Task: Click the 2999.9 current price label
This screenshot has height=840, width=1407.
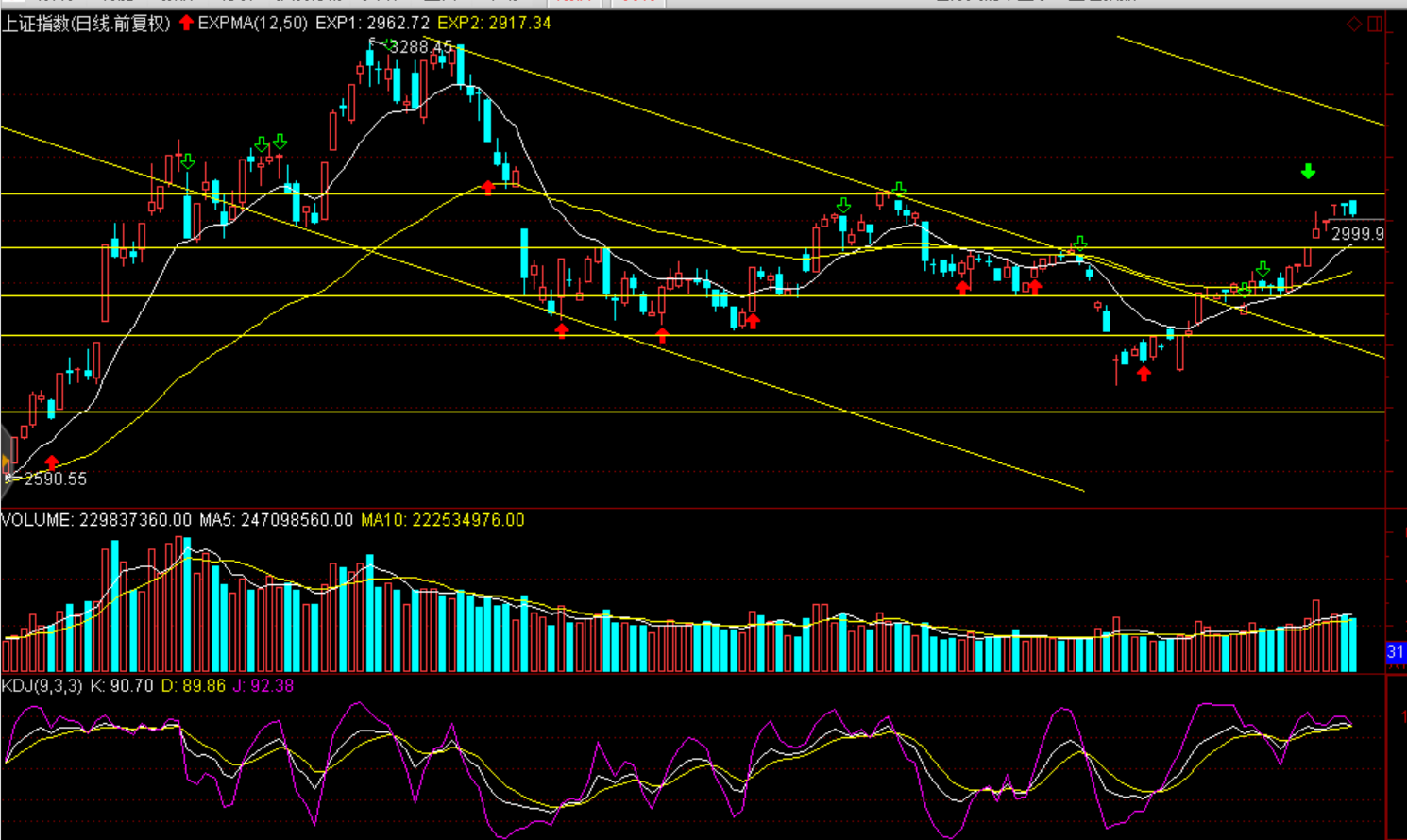Action: point(1357,234)
